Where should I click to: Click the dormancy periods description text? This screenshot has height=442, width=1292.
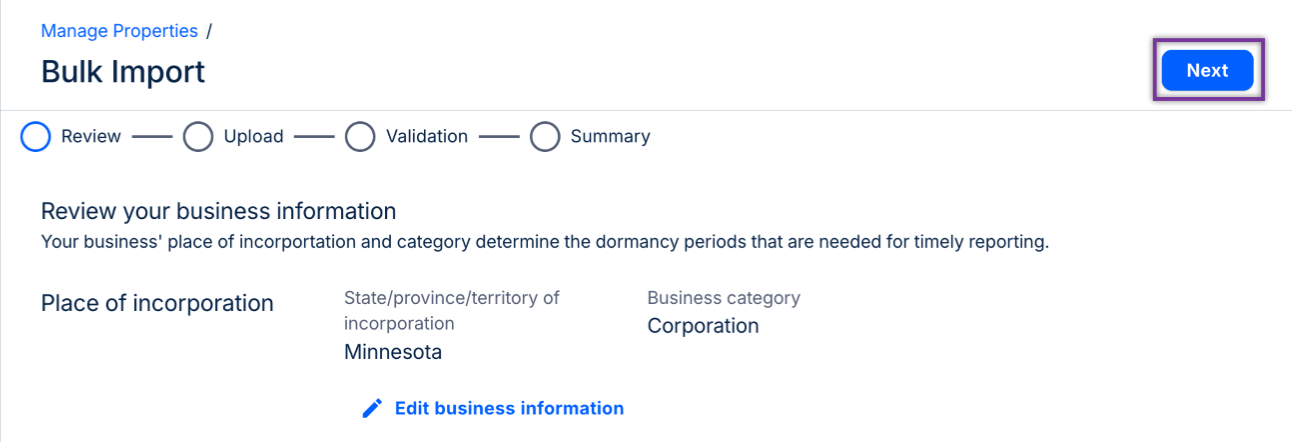point(545,243)
